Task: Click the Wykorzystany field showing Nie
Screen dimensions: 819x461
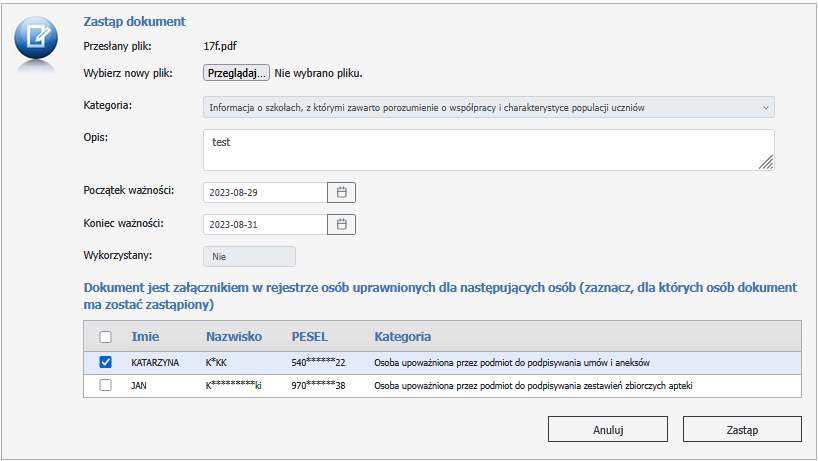Action: point(249,257)
